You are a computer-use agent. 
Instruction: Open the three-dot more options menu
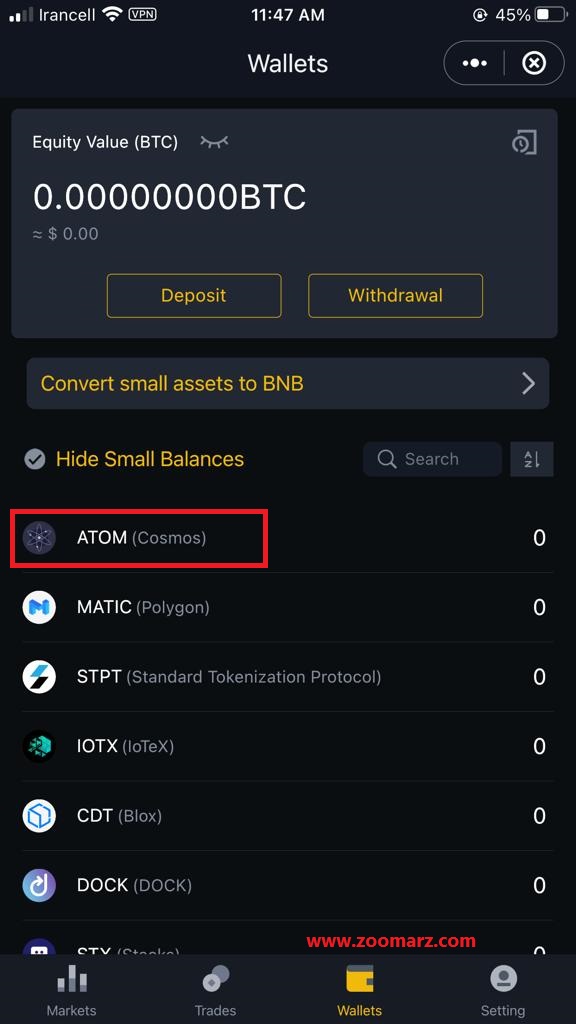(475, 63)
